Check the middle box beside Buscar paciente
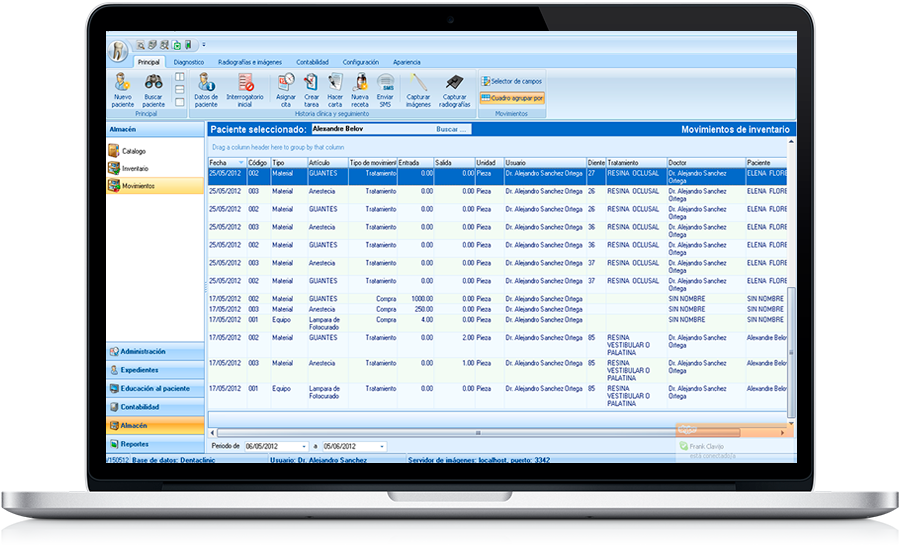Screen dimensions: 900x548 [179, 89]
